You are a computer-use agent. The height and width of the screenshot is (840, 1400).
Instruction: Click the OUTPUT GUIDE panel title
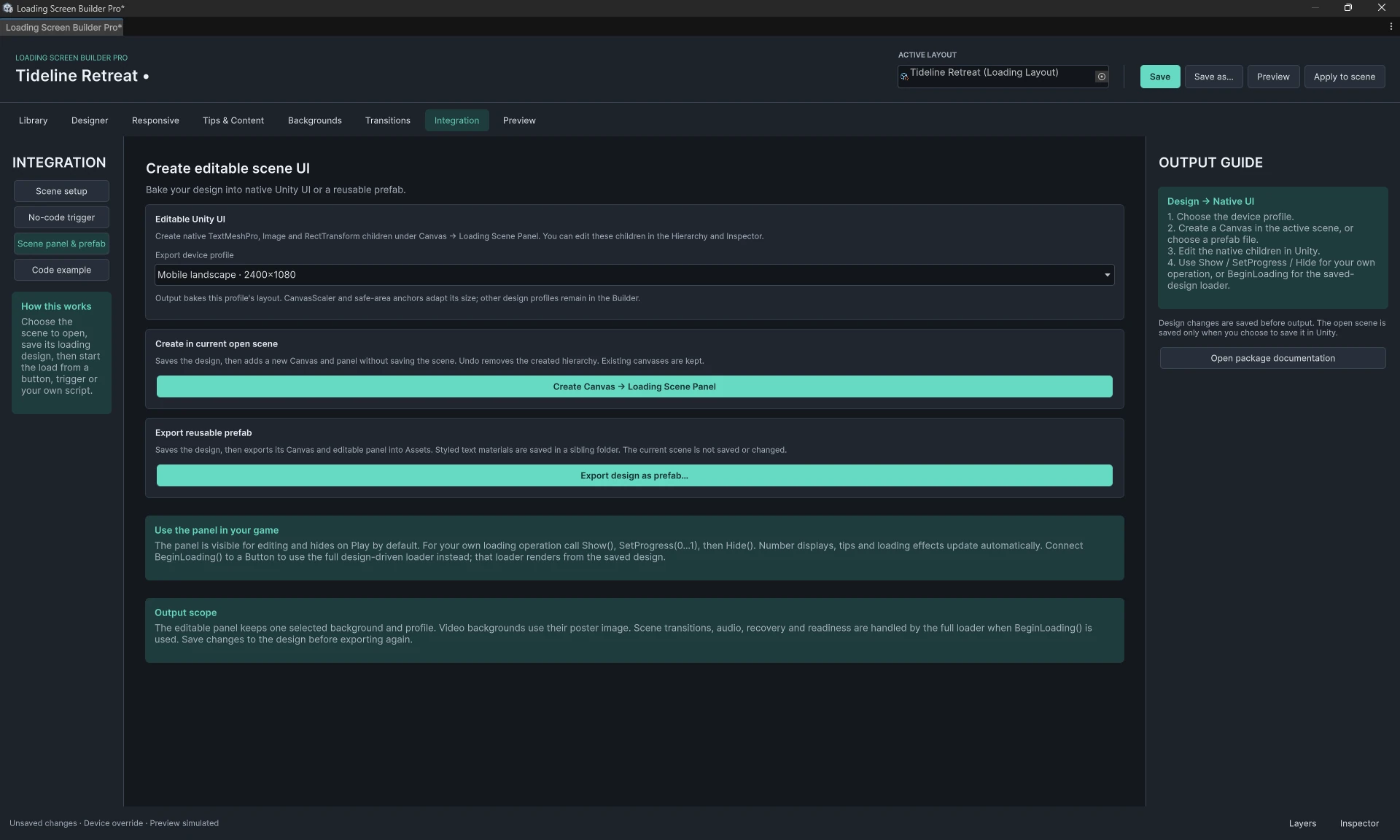[x=1210, y=163]
